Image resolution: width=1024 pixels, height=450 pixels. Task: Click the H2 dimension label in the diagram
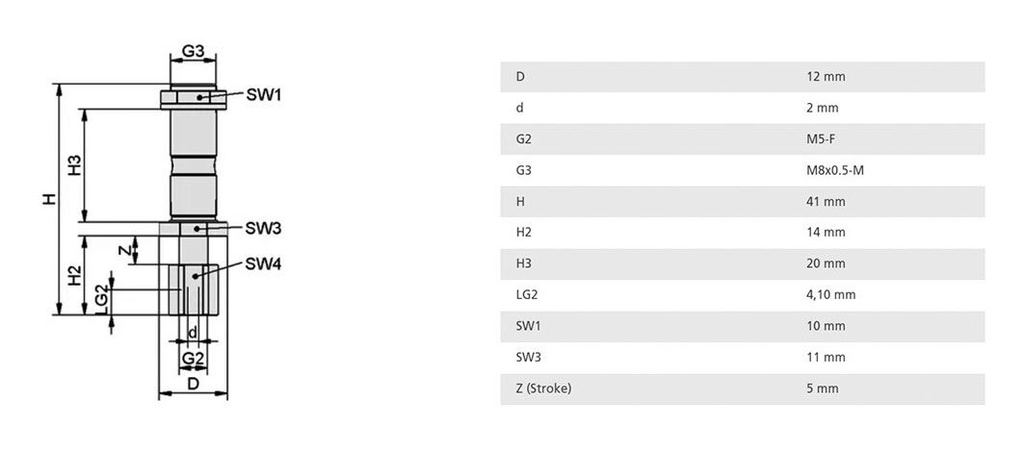[x=75, y=276]
